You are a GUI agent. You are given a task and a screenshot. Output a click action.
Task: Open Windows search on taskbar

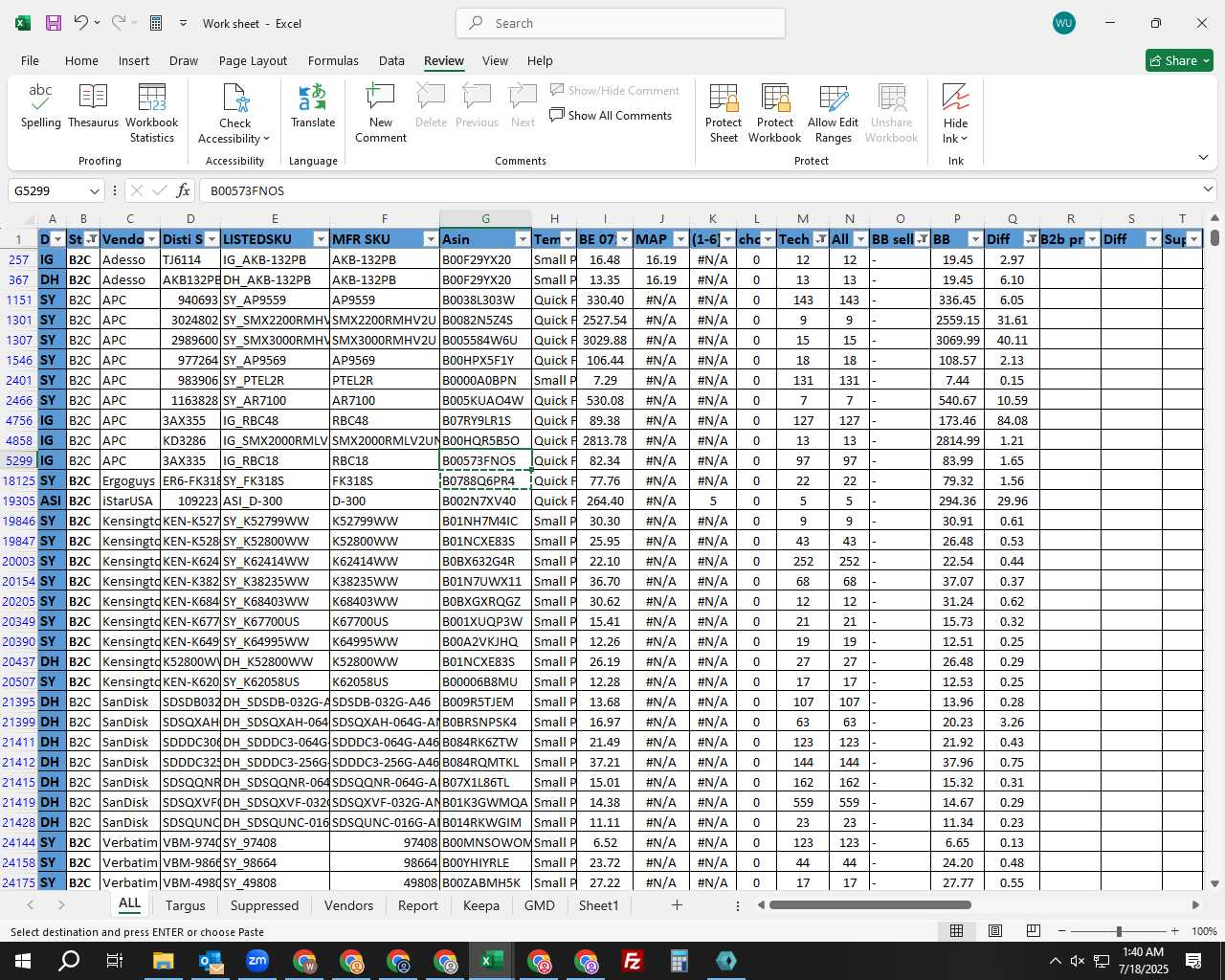tap(69, 961)
